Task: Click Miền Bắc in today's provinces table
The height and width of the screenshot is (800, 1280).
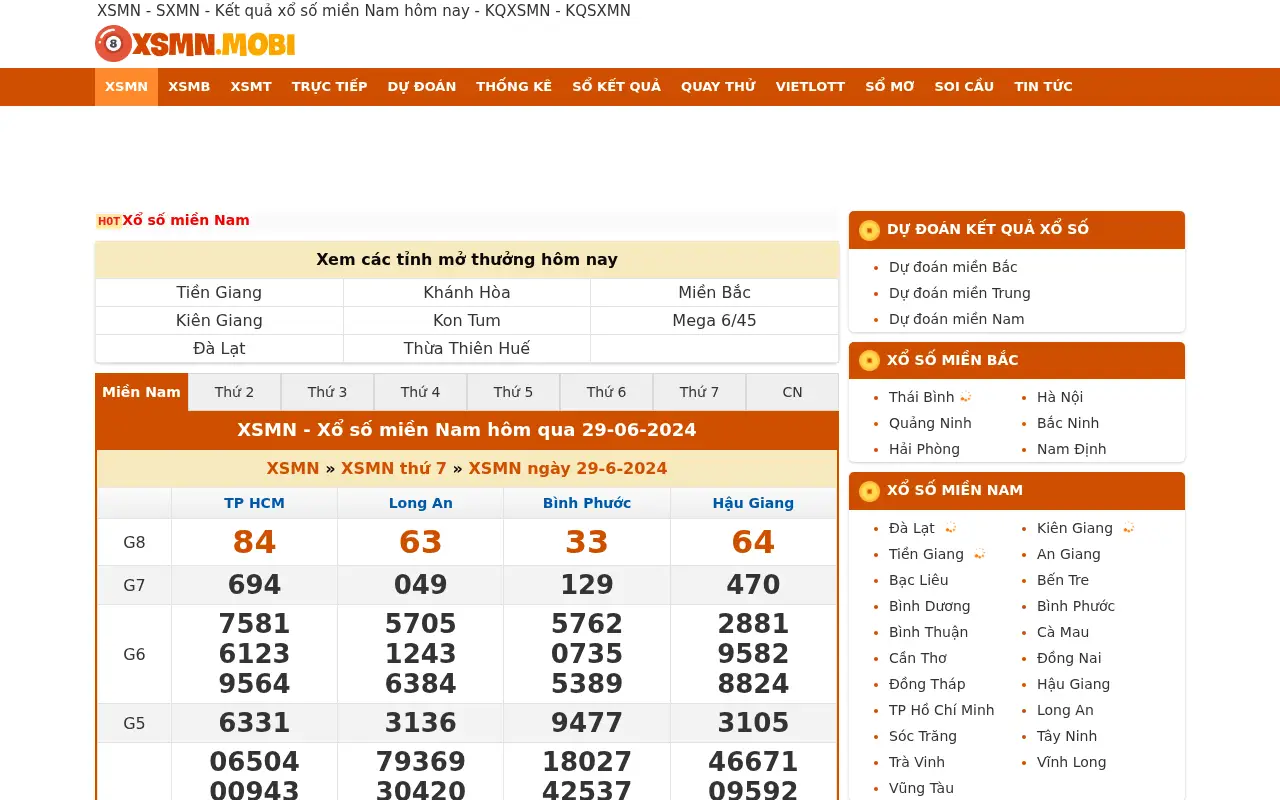Action: [714, 293]
